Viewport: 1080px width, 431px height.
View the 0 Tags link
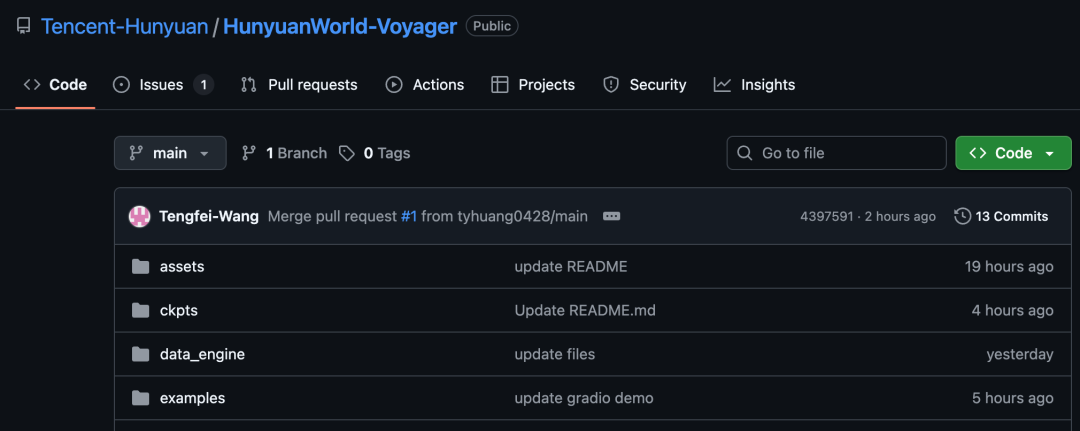coord(375,153)
